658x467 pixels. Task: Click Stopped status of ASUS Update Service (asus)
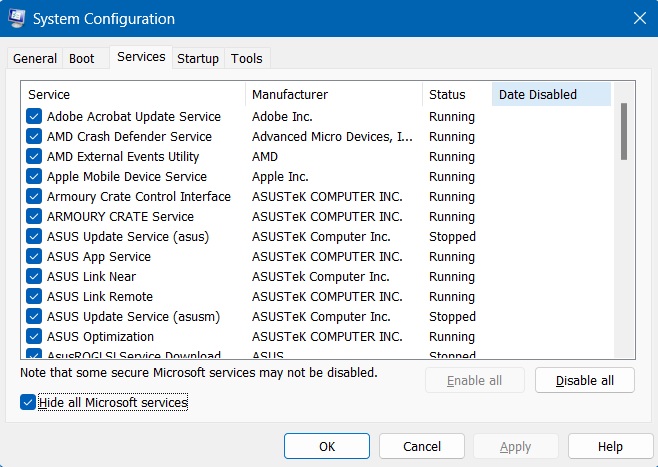click(452, 237)
